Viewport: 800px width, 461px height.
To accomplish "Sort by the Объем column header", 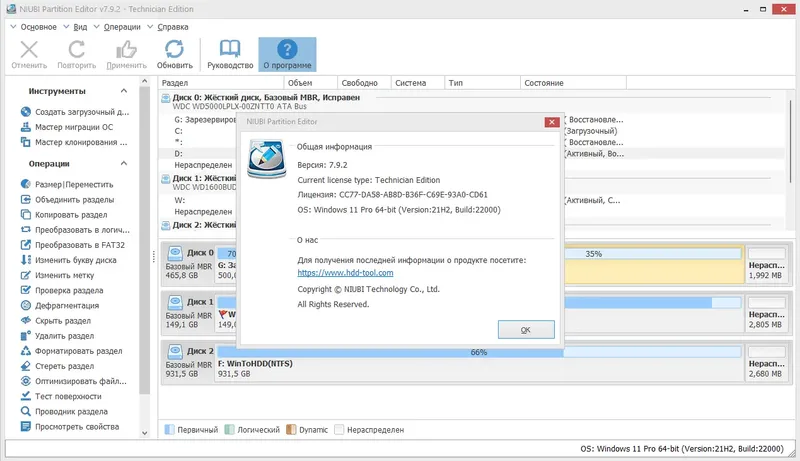I will [310, 83].
